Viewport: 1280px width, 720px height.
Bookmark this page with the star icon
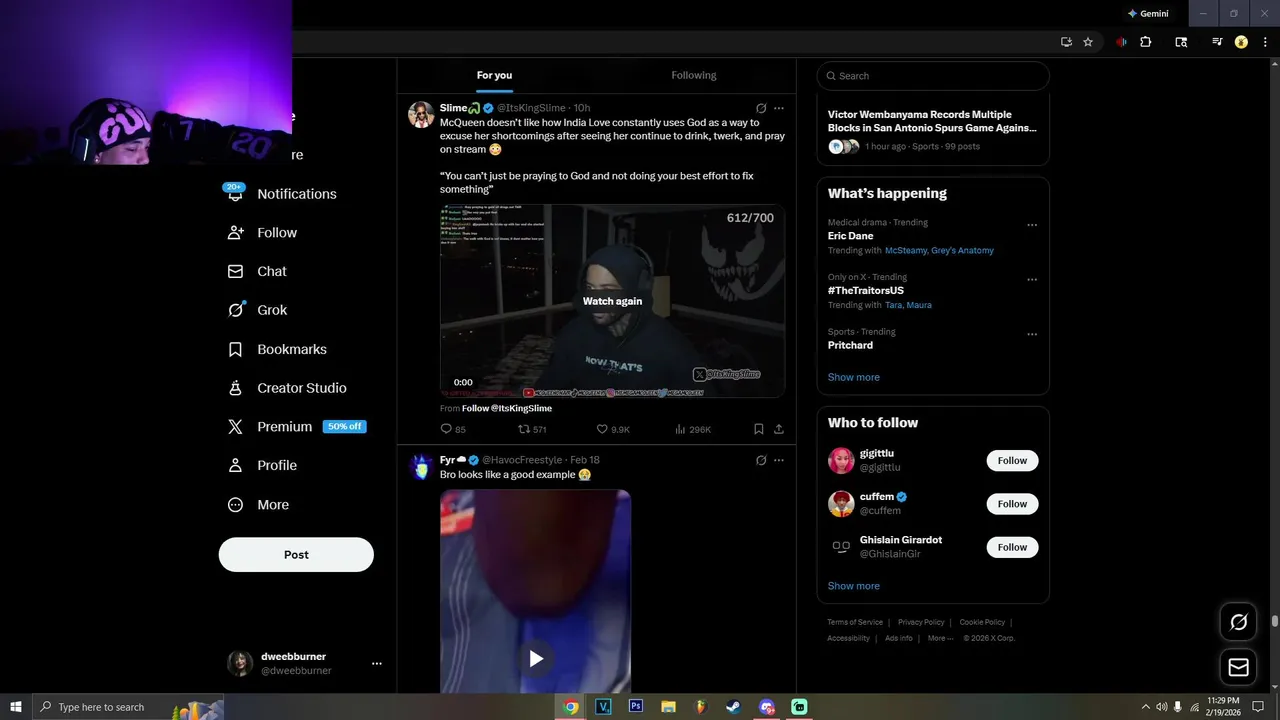point(1088,42)
